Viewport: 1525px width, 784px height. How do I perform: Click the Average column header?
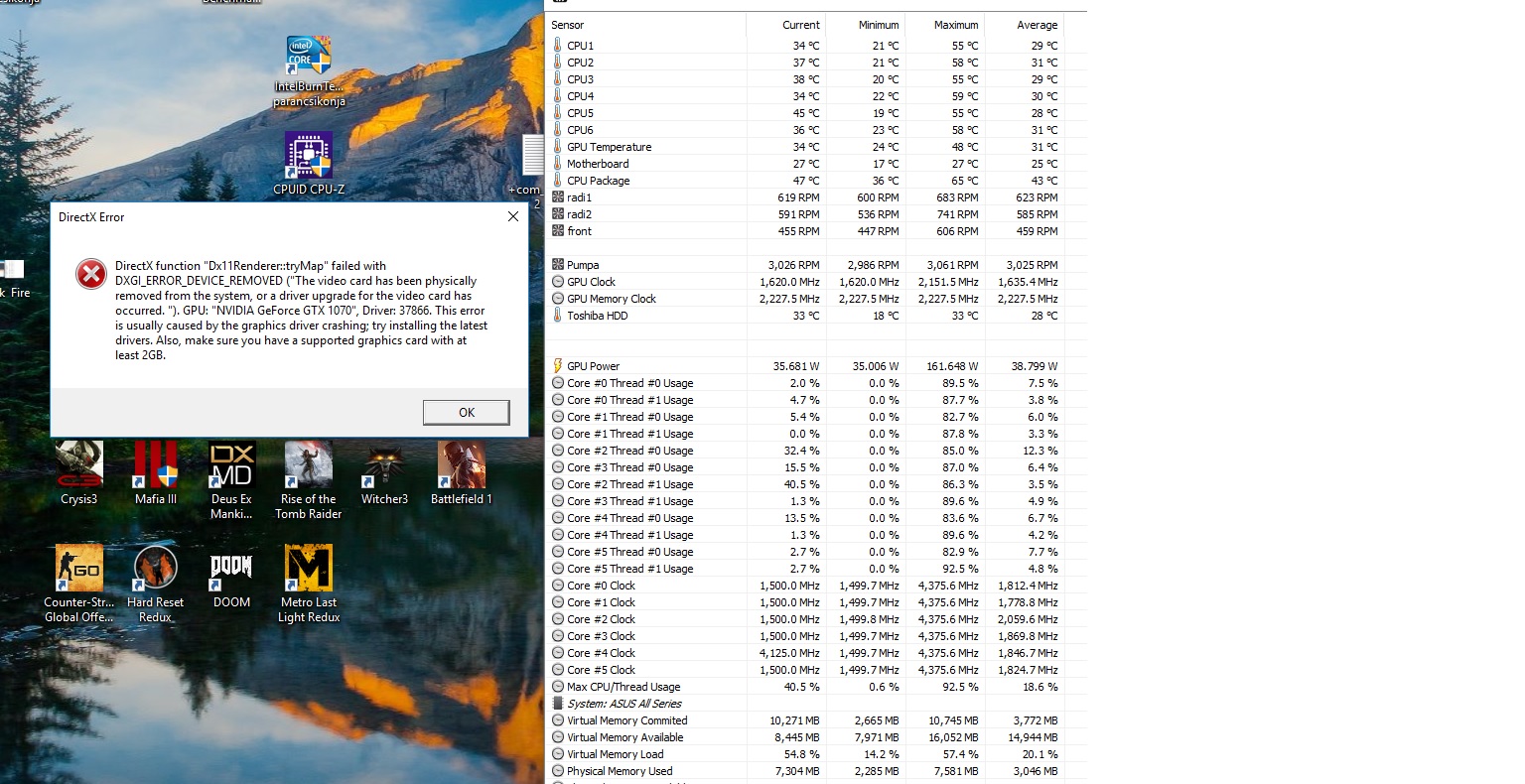[x=1024, y=25]
